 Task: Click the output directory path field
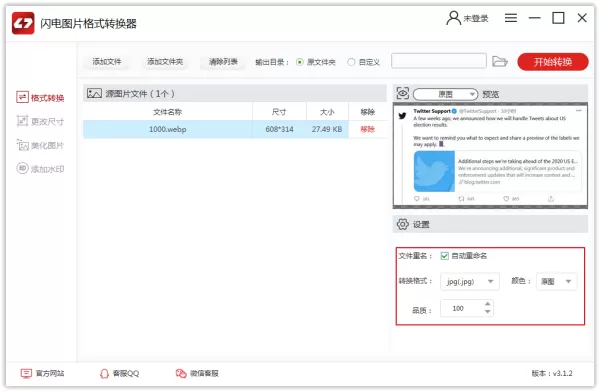pos(439,60)
